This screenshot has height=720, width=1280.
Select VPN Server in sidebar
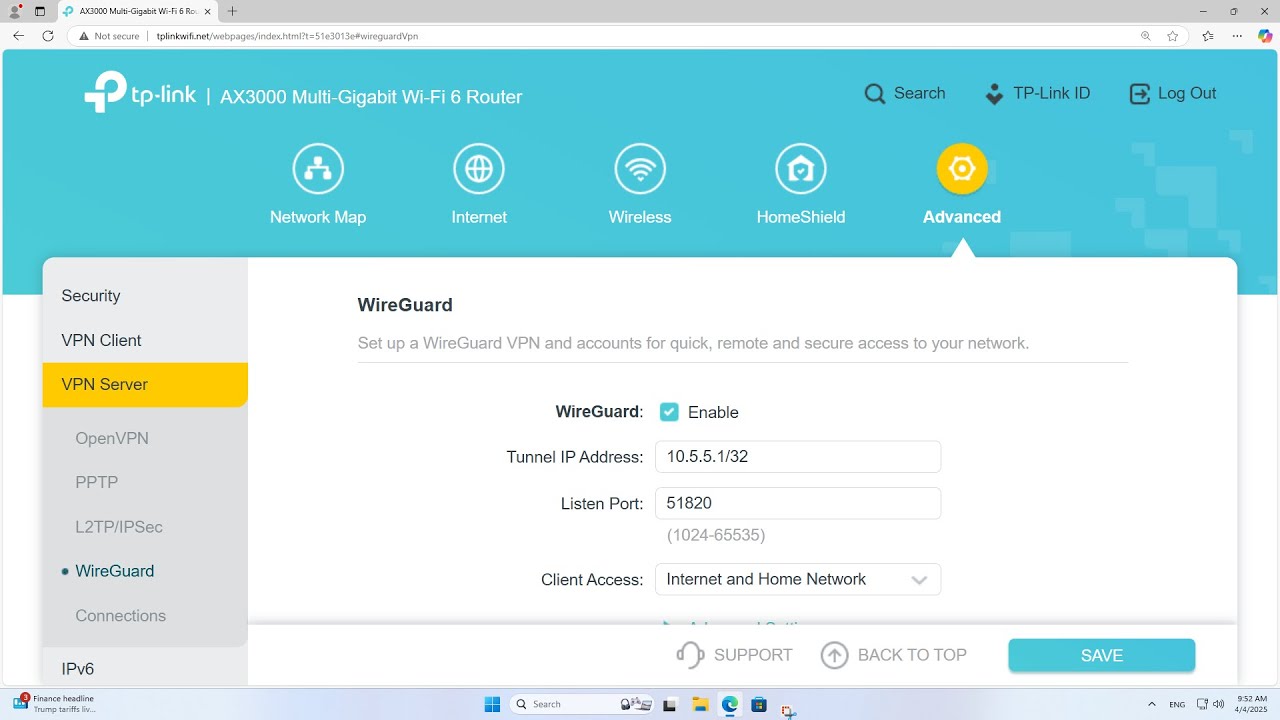pos(145,384)
